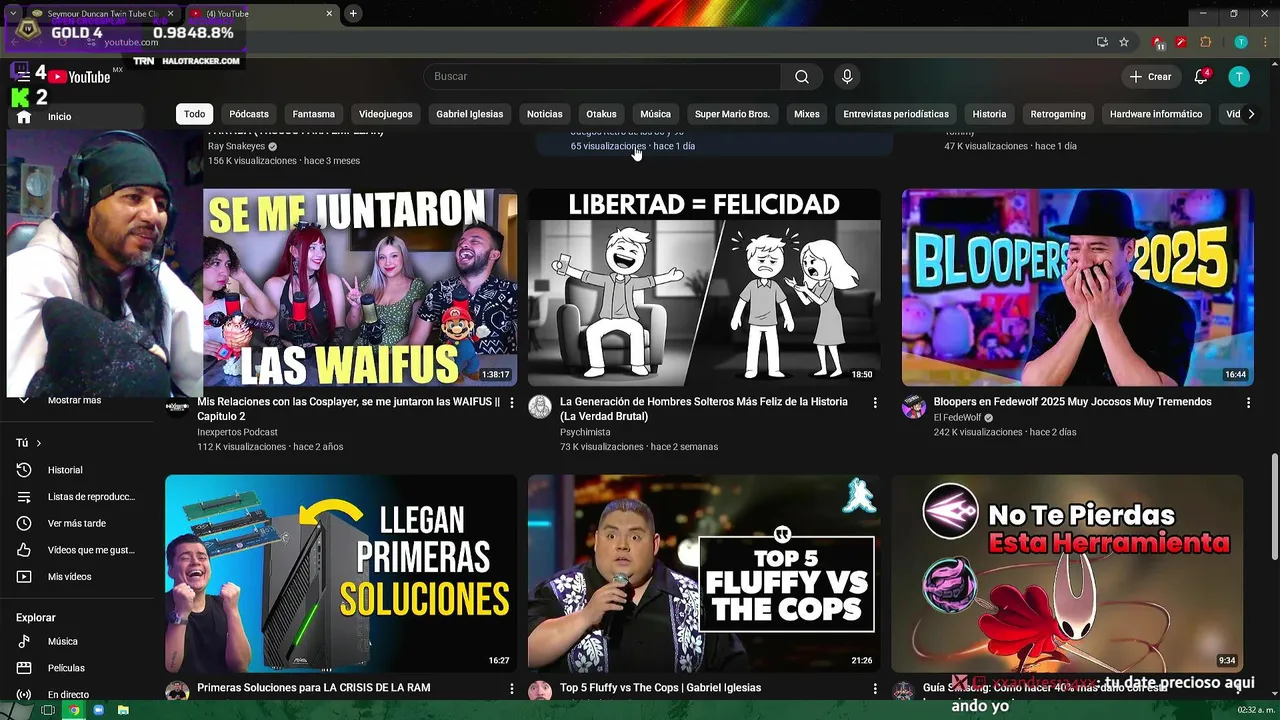The height and width of the screenshot is (720, 1280).
Task: Open Videos que me gustan icon
Action: 24,550
